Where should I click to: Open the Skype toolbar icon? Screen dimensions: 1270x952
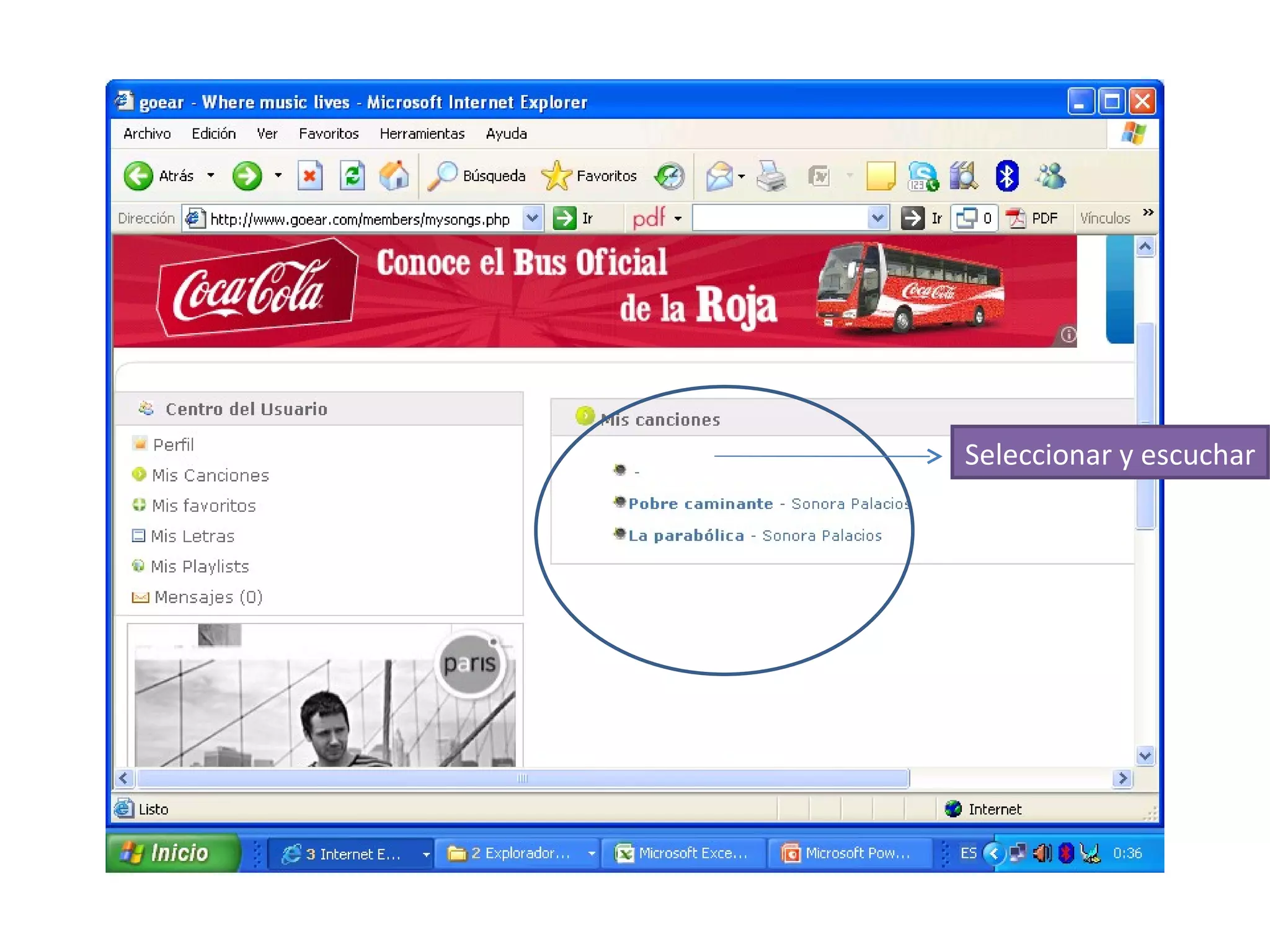(923, 176)
